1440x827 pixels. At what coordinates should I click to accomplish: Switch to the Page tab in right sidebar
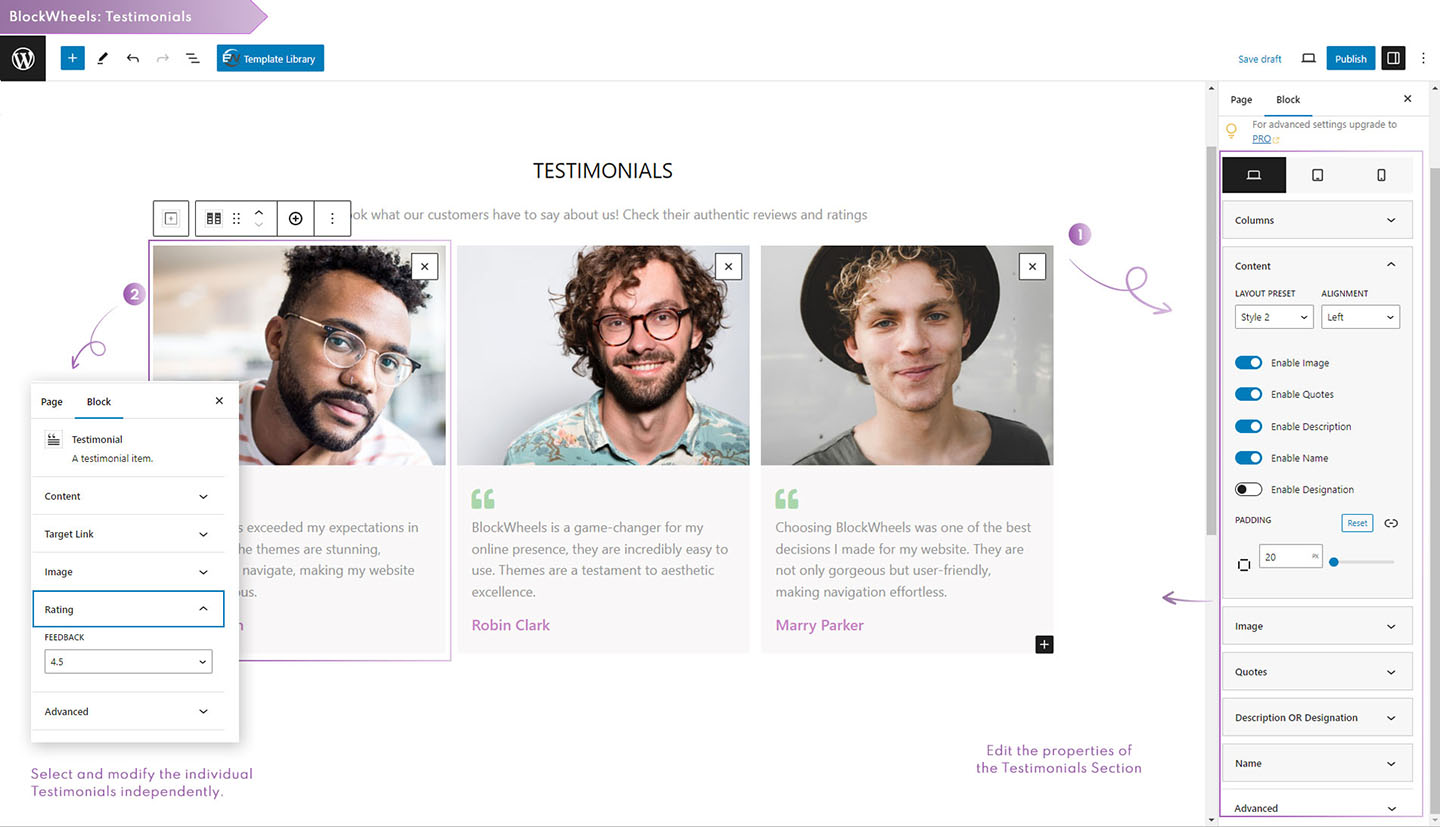[1241, 100]
